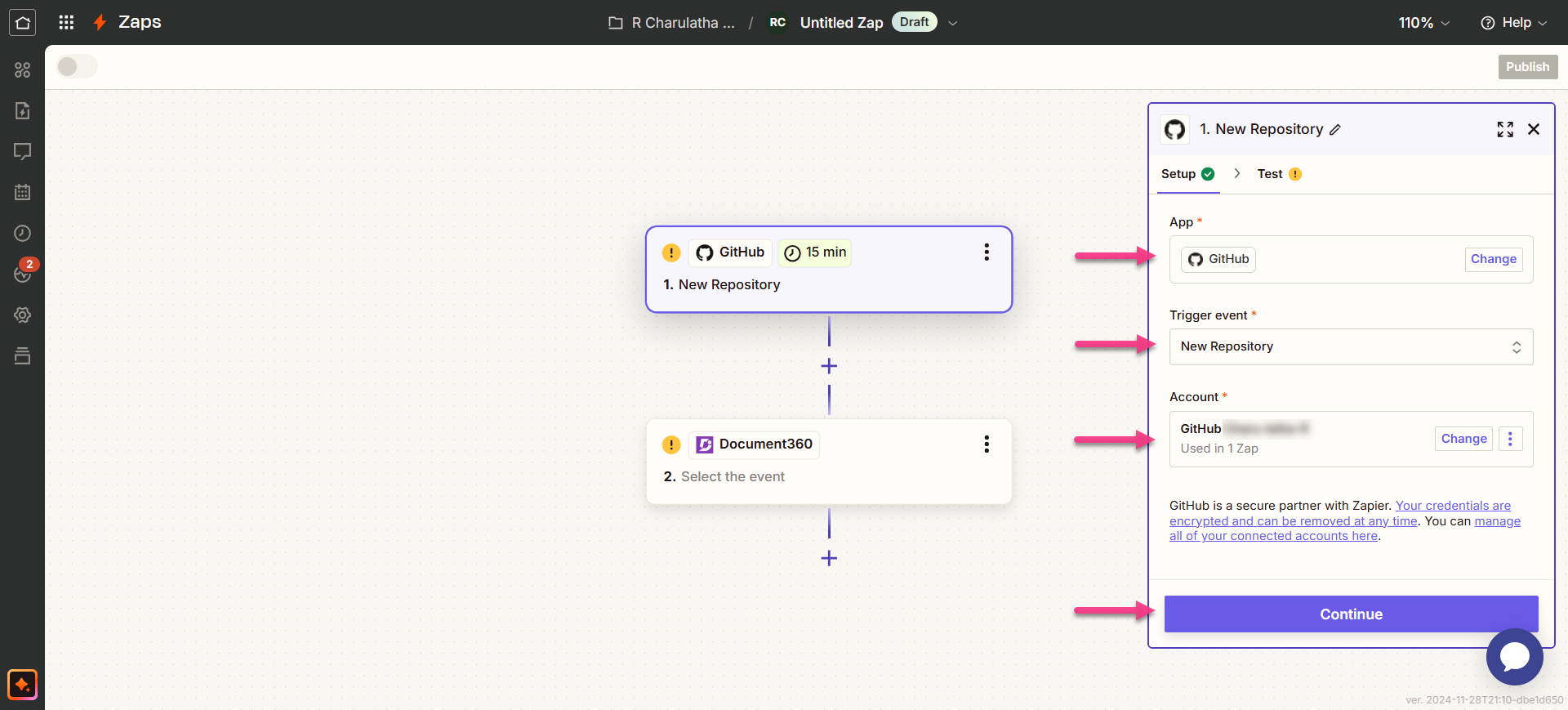Open the 110% zoom dropdown
1568x710 pixels.
[x=1423, y=23]
